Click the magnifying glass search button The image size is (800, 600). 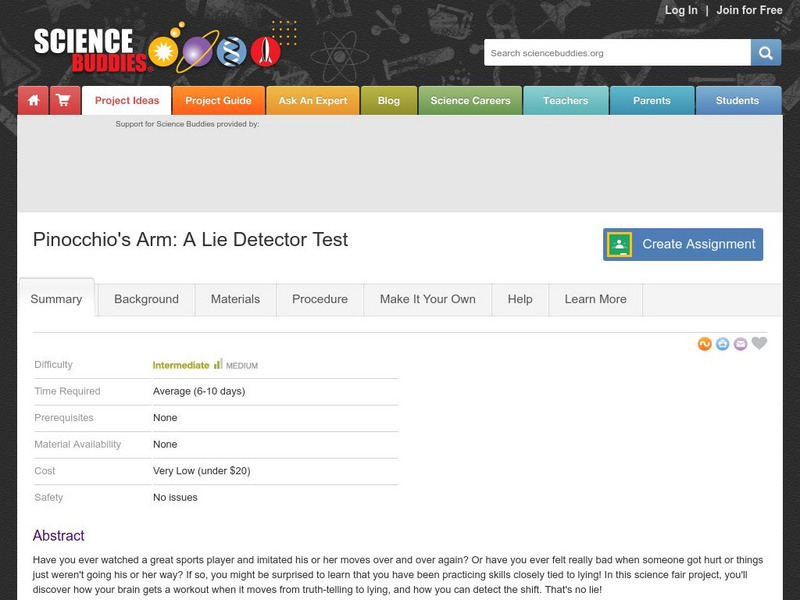(766, 53)
